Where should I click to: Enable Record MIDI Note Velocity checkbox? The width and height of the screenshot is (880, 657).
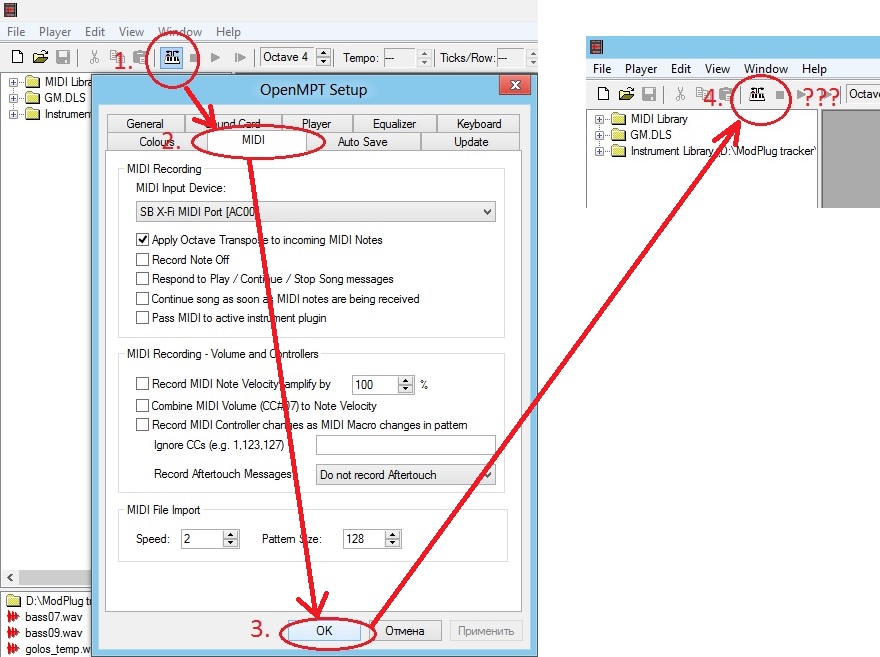point(143,384)
